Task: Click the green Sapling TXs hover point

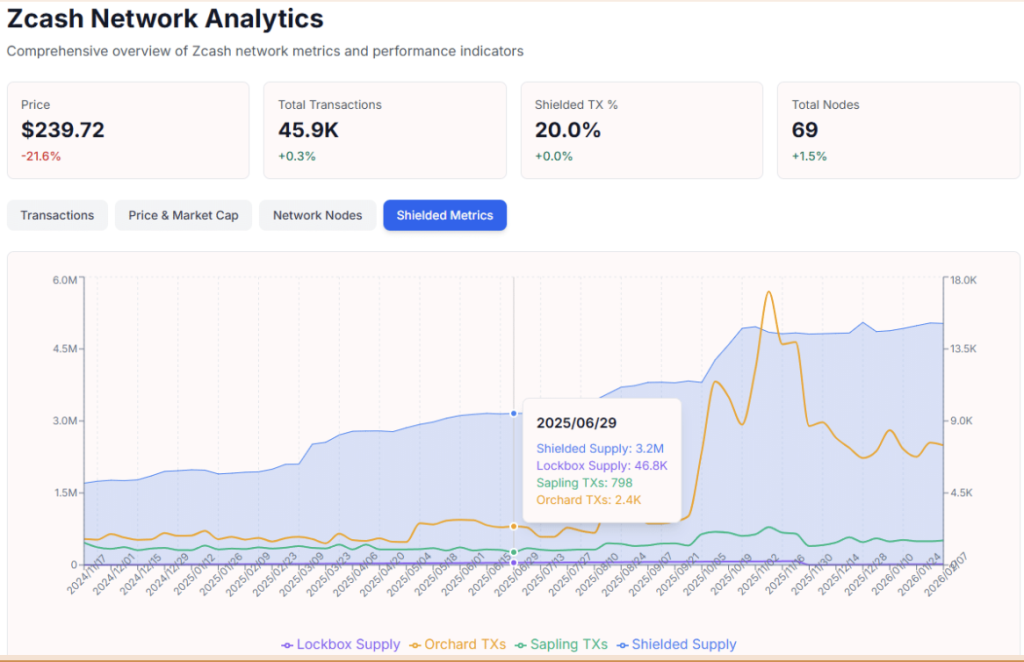Action: click(514, 552)
